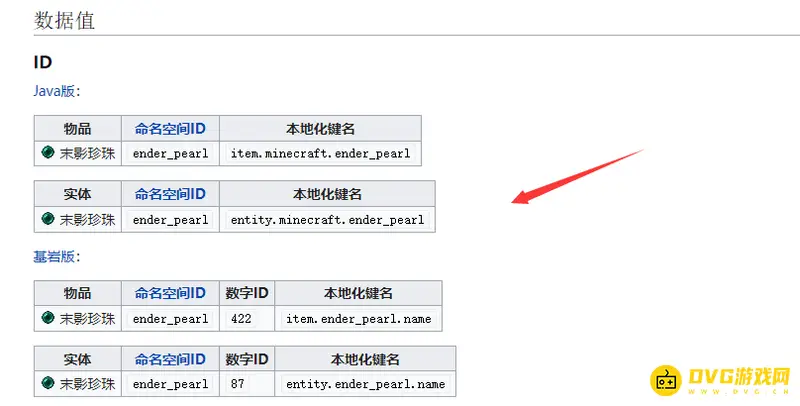
Task: Click 末影珍珠 text in the Java 物品 row
Action: coord(88,153)
